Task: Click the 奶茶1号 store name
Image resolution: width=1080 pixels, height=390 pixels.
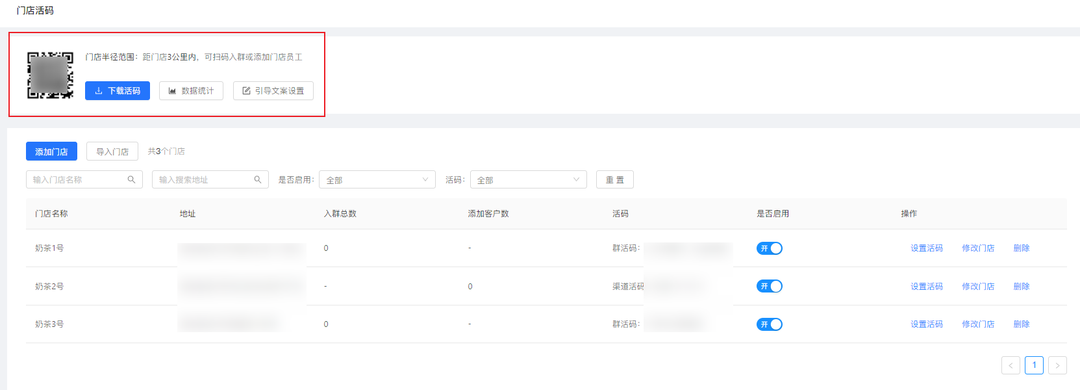Action: (50, 248)
